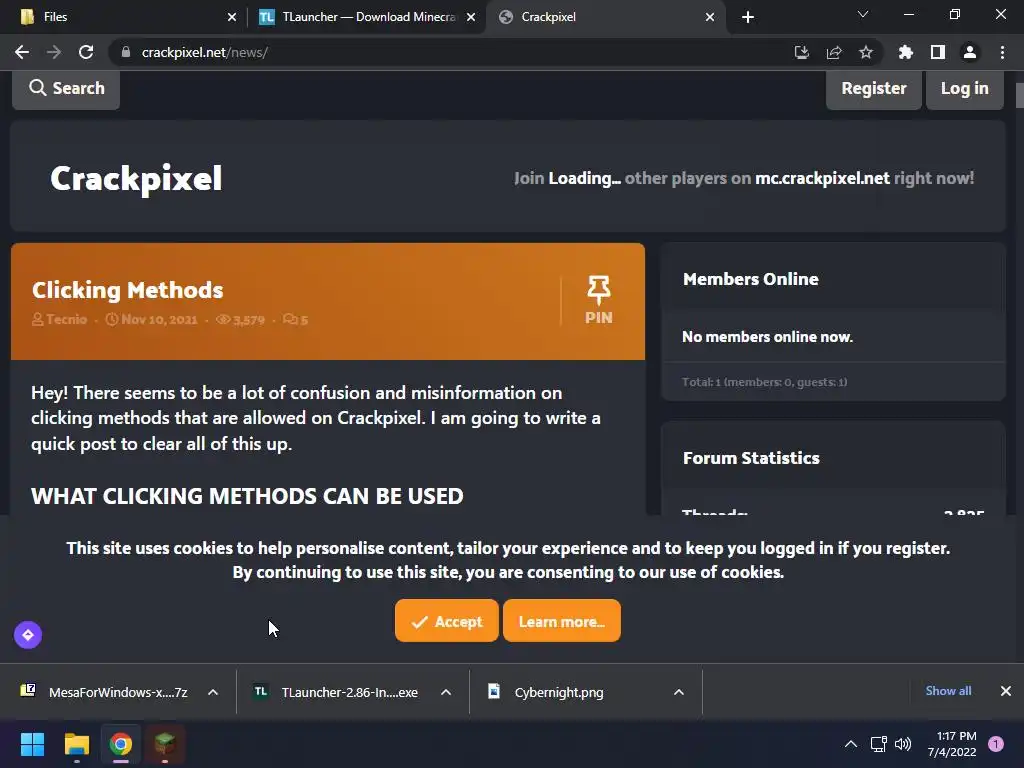Open the Extensions puzzle icon
The image size is (1024, 768).
point(906,52)
